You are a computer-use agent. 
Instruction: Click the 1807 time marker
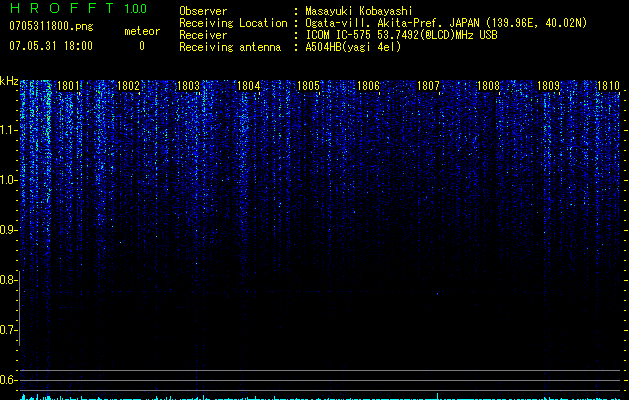point(428,86)
